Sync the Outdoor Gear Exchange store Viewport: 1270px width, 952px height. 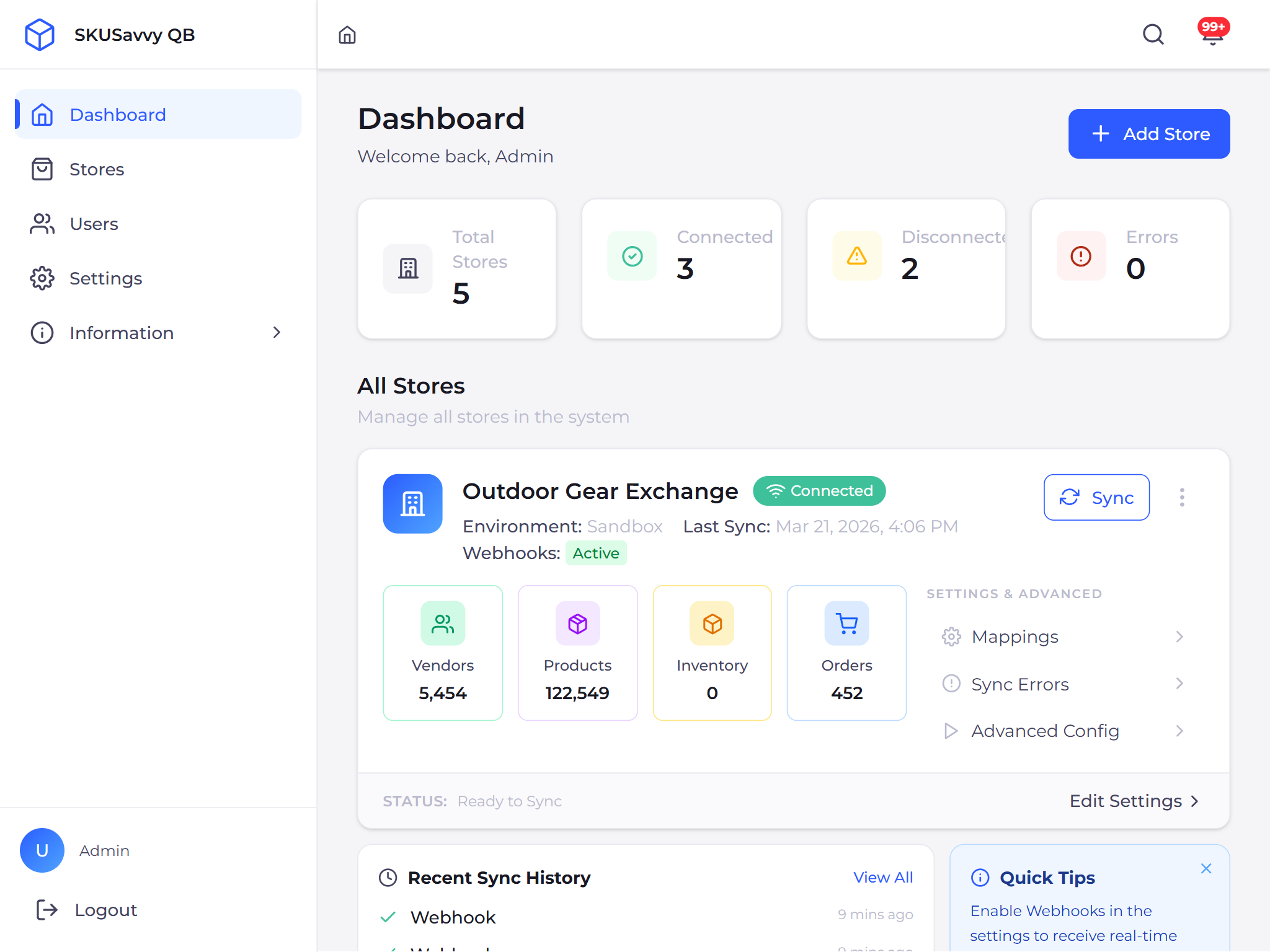(1096, 497)
